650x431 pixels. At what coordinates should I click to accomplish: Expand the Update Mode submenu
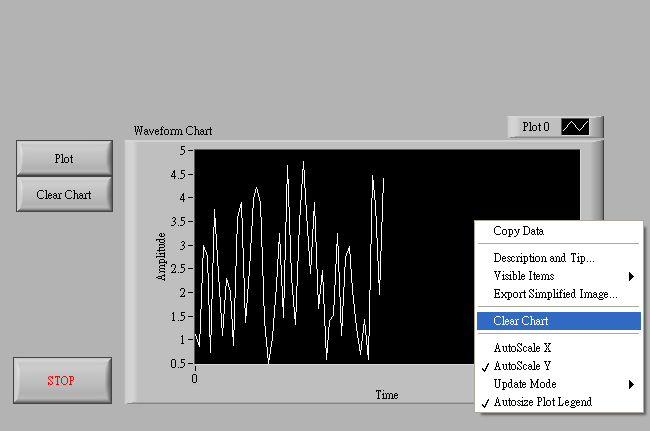point(559,384)
